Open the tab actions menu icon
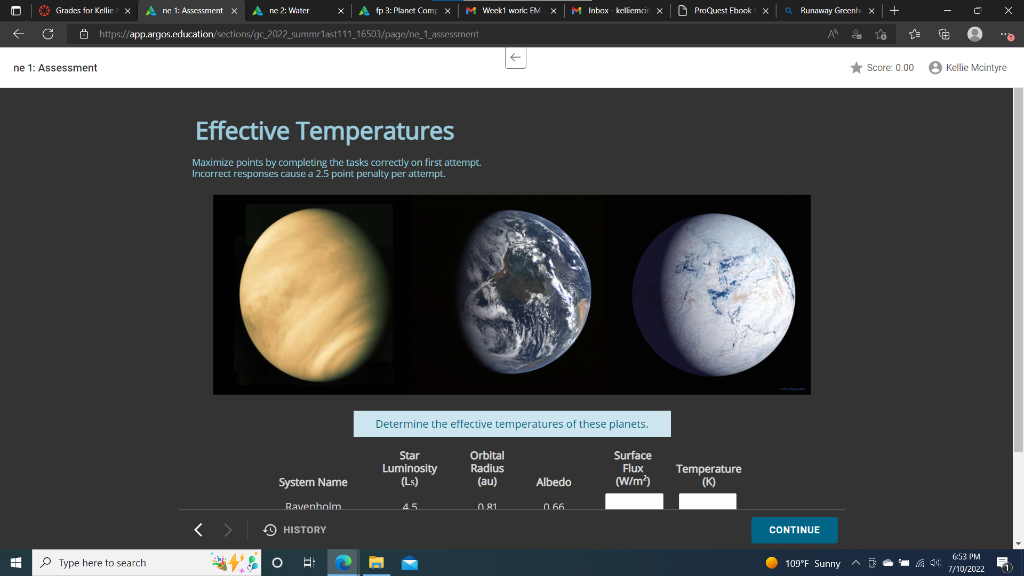 pyautogui.click(x=16, y=10)
